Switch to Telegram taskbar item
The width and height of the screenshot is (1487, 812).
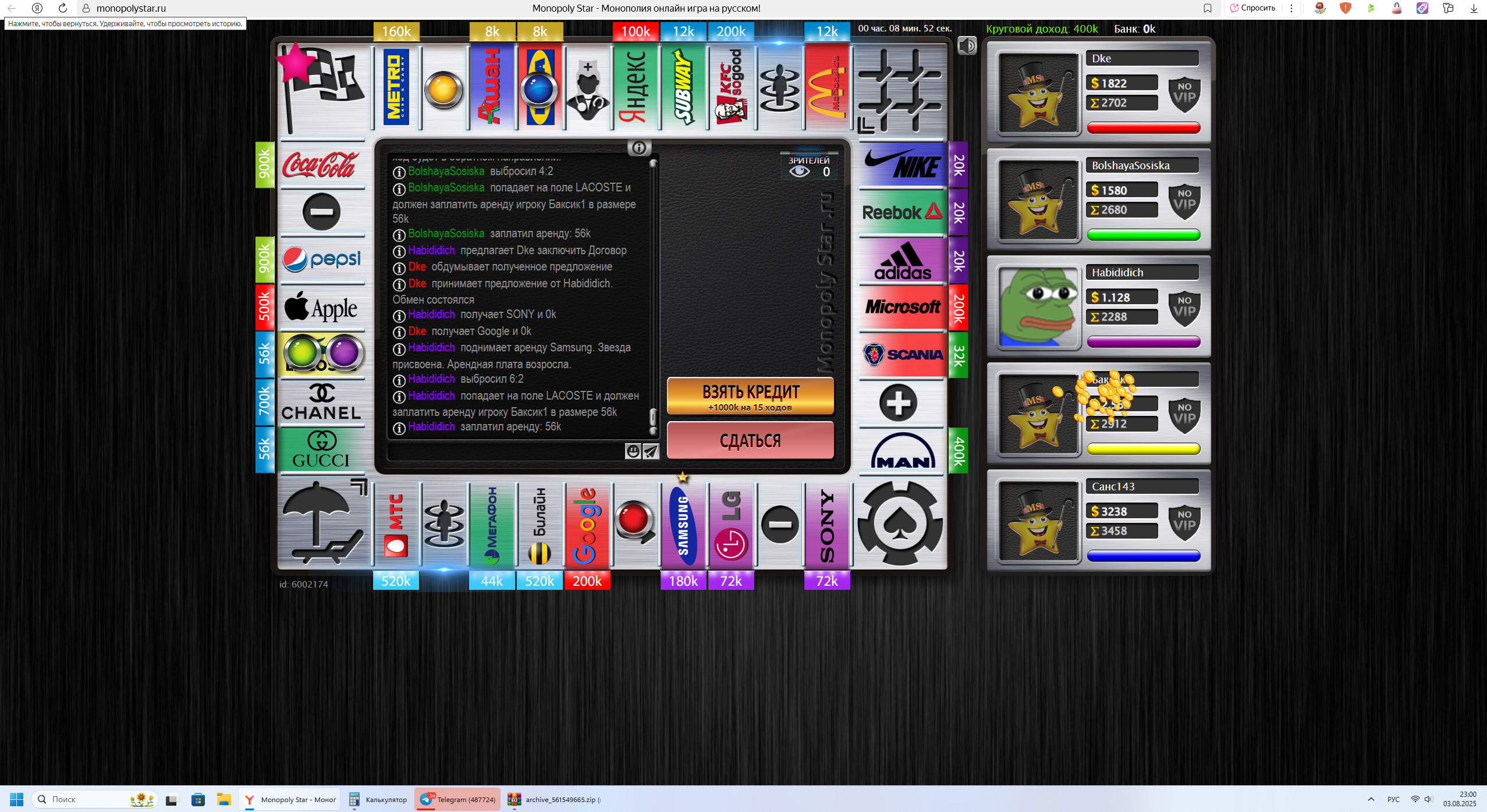pos(459,799)
